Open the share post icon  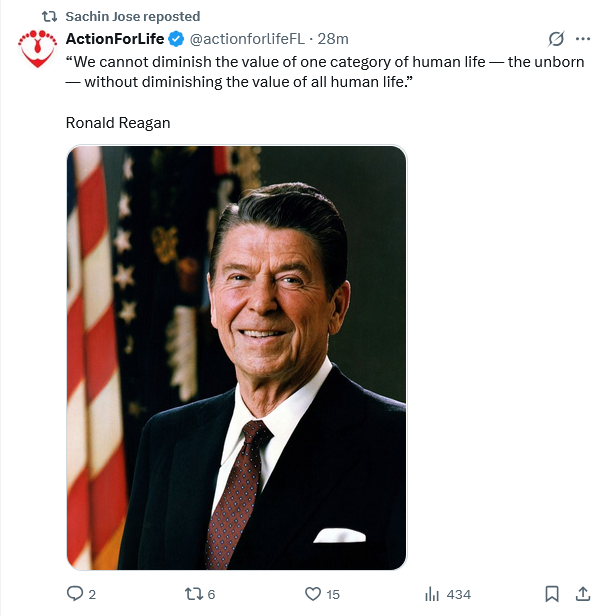click(584, 594)
